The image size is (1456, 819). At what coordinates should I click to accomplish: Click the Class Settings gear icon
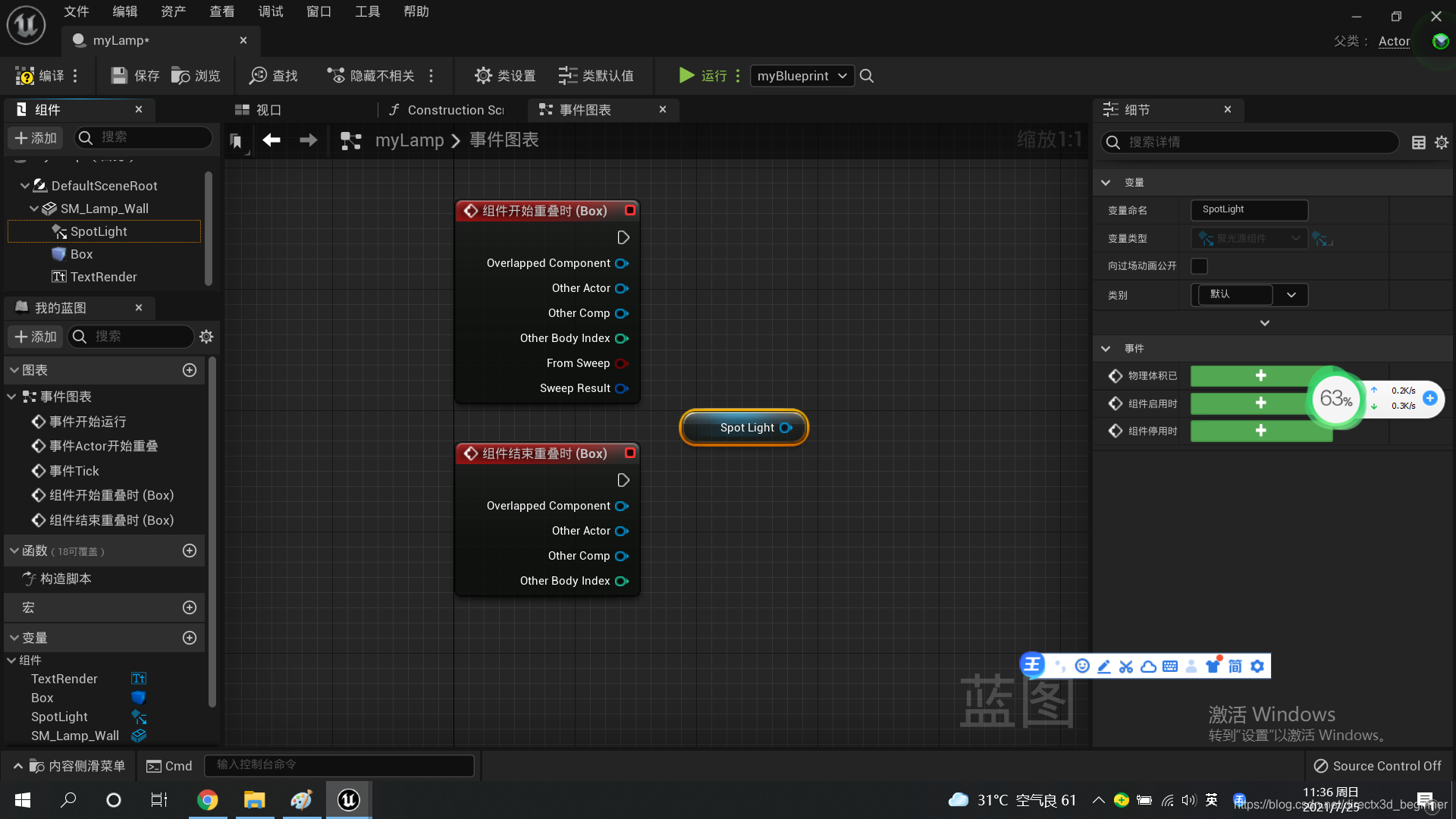[483, 76]
